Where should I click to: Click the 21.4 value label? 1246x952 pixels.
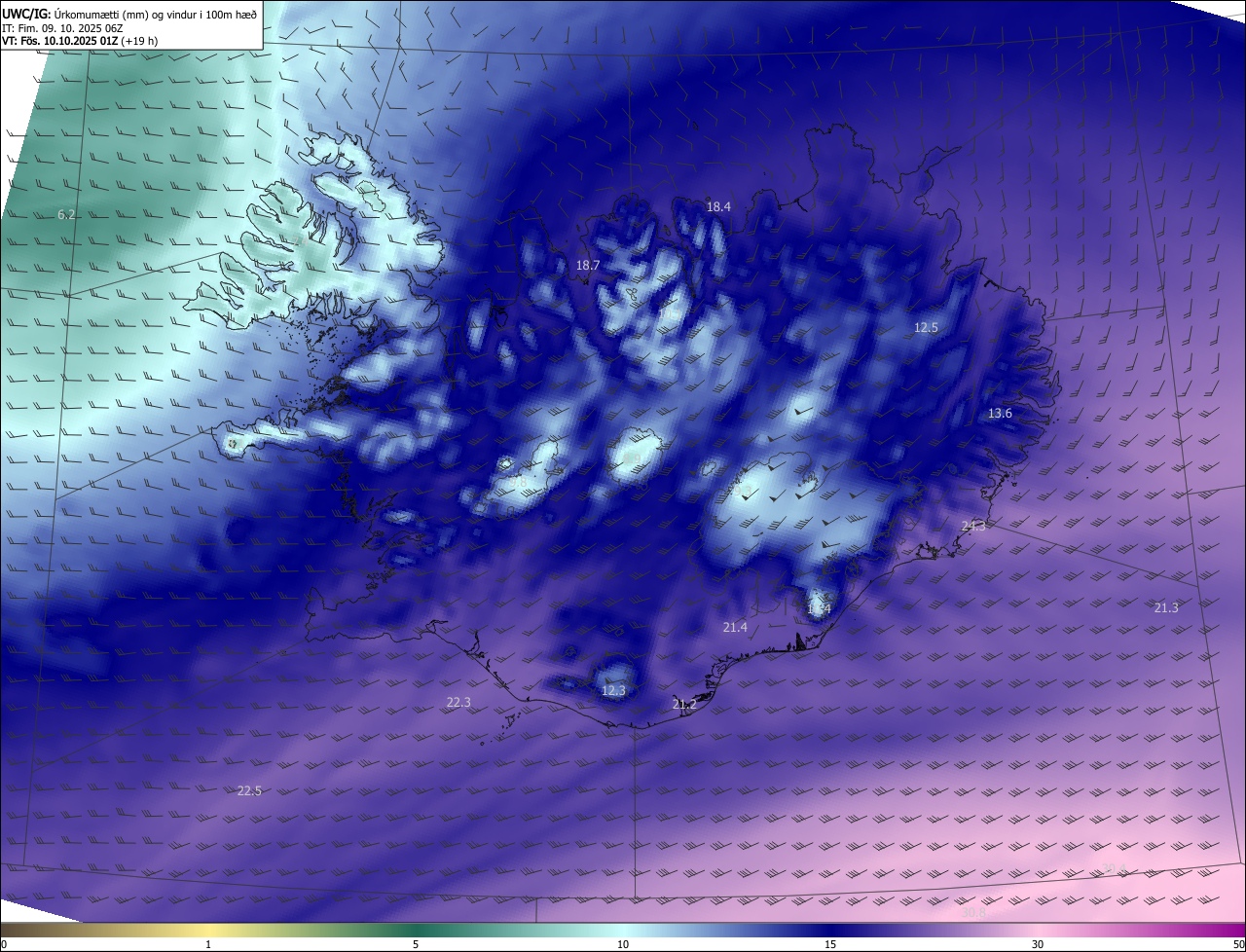pyautogui.click(x=735, y=627)
